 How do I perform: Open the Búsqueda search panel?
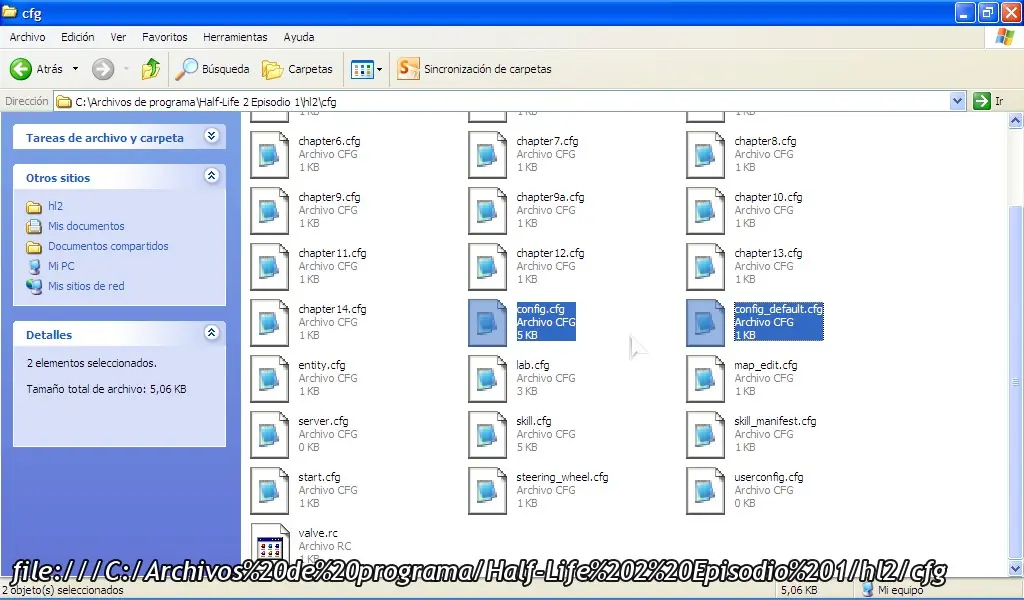213,69
